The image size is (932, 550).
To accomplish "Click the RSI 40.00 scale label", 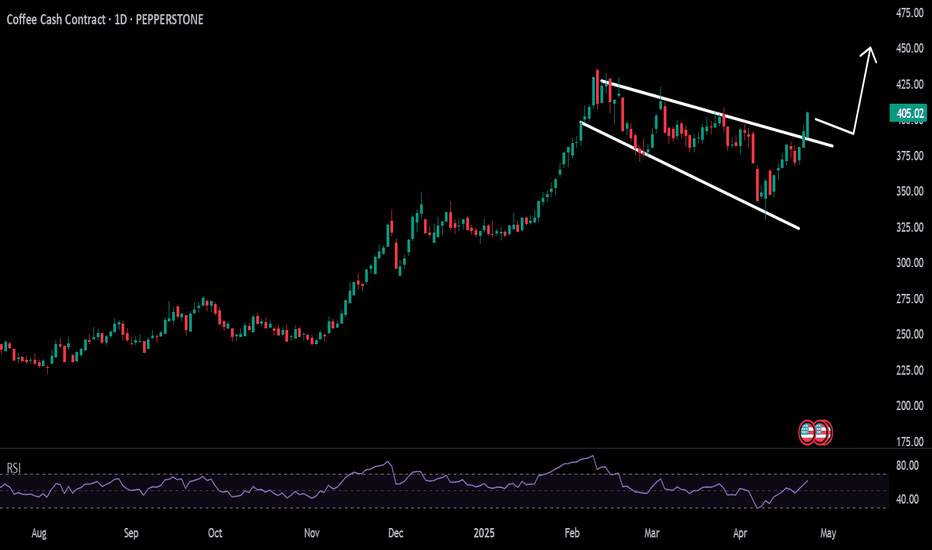I will [x=907, y=499].
